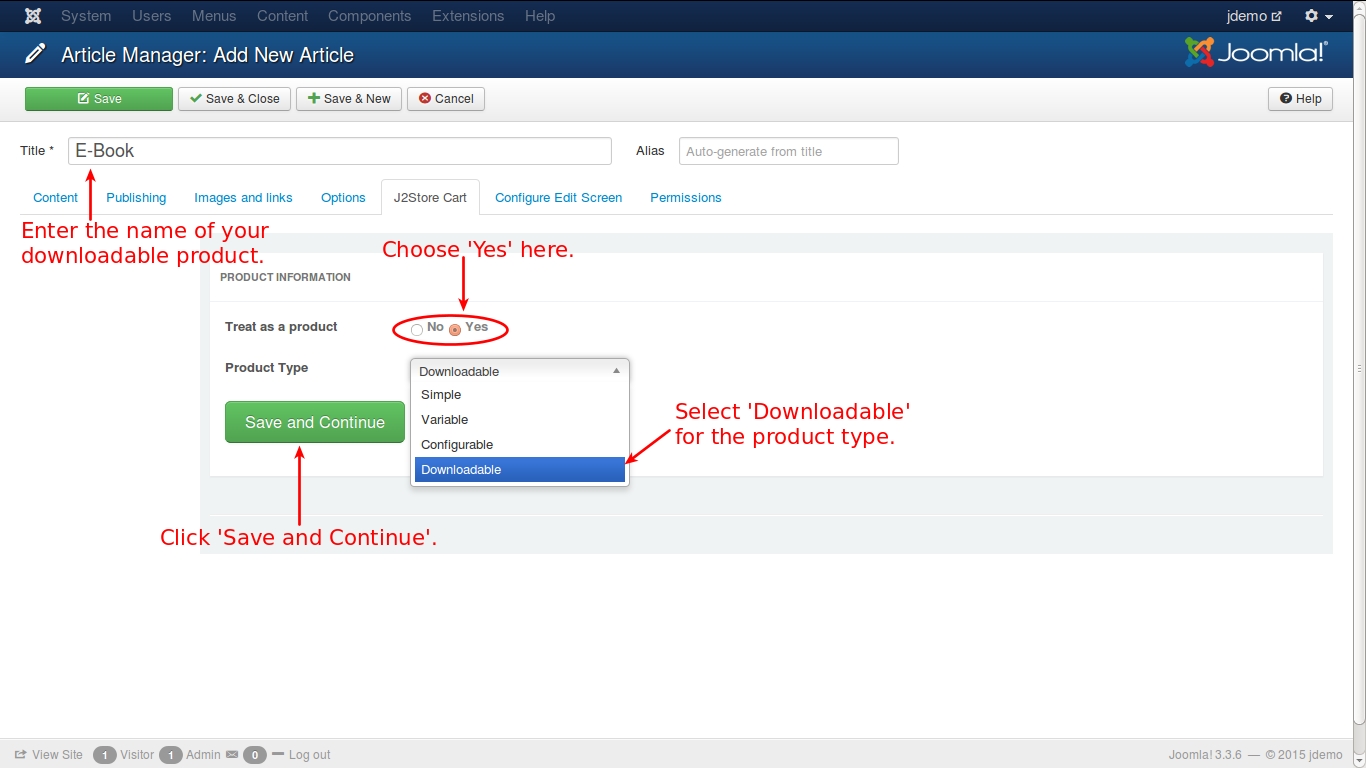Image resolution: width=1366 pixels, height=768 pixels.
Task: Open the settings gear menu
Action: pos(1318,16)
